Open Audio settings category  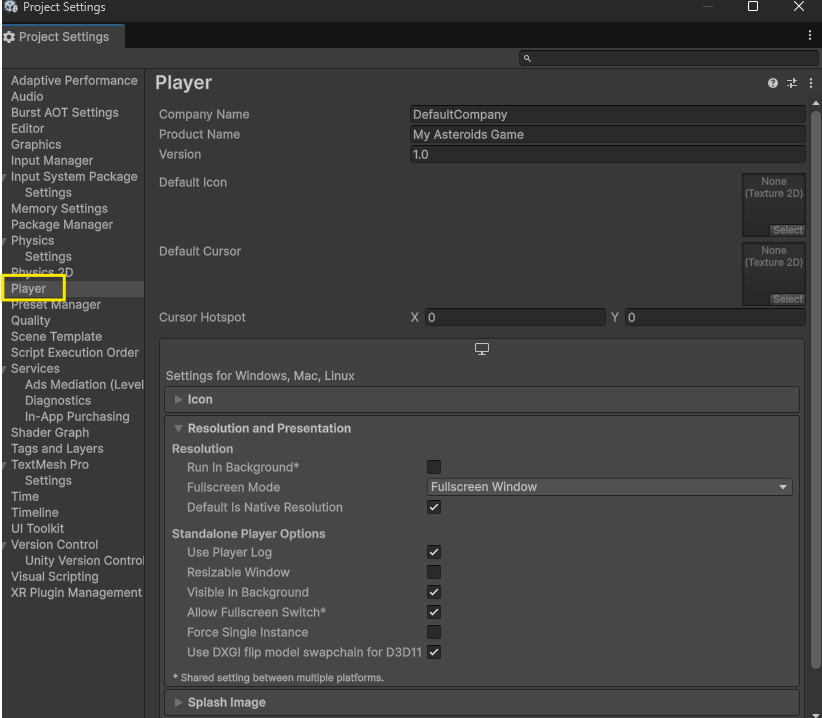27,96
